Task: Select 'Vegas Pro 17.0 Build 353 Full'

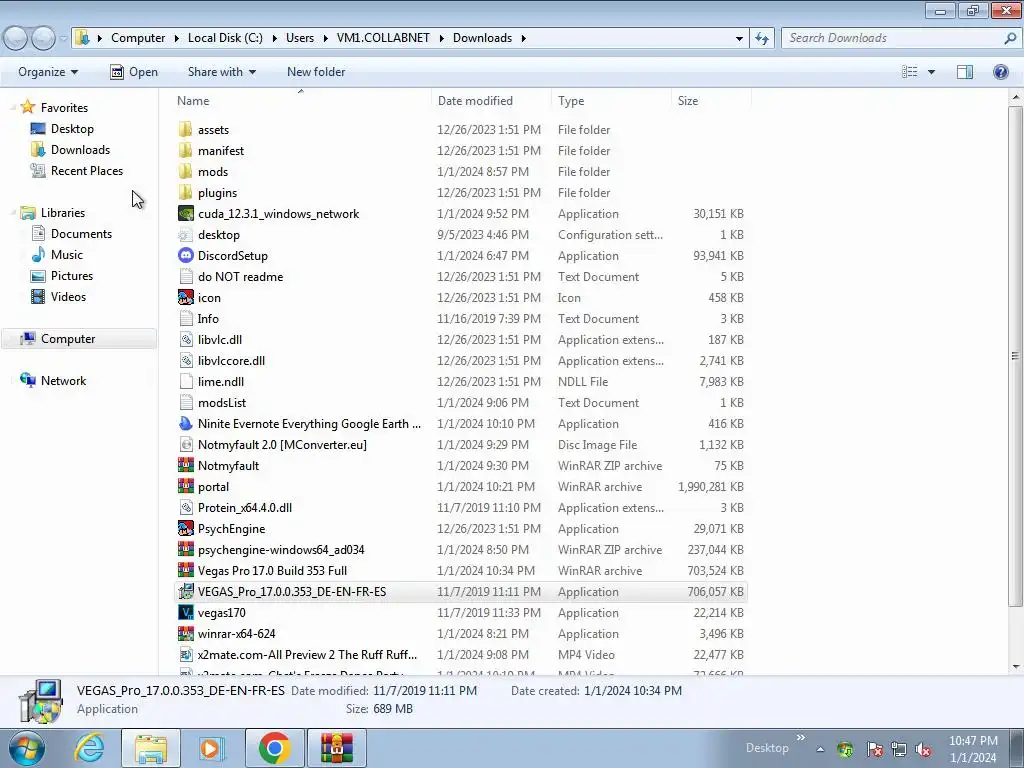Action: pyautogui.click(x=272, y=571)
